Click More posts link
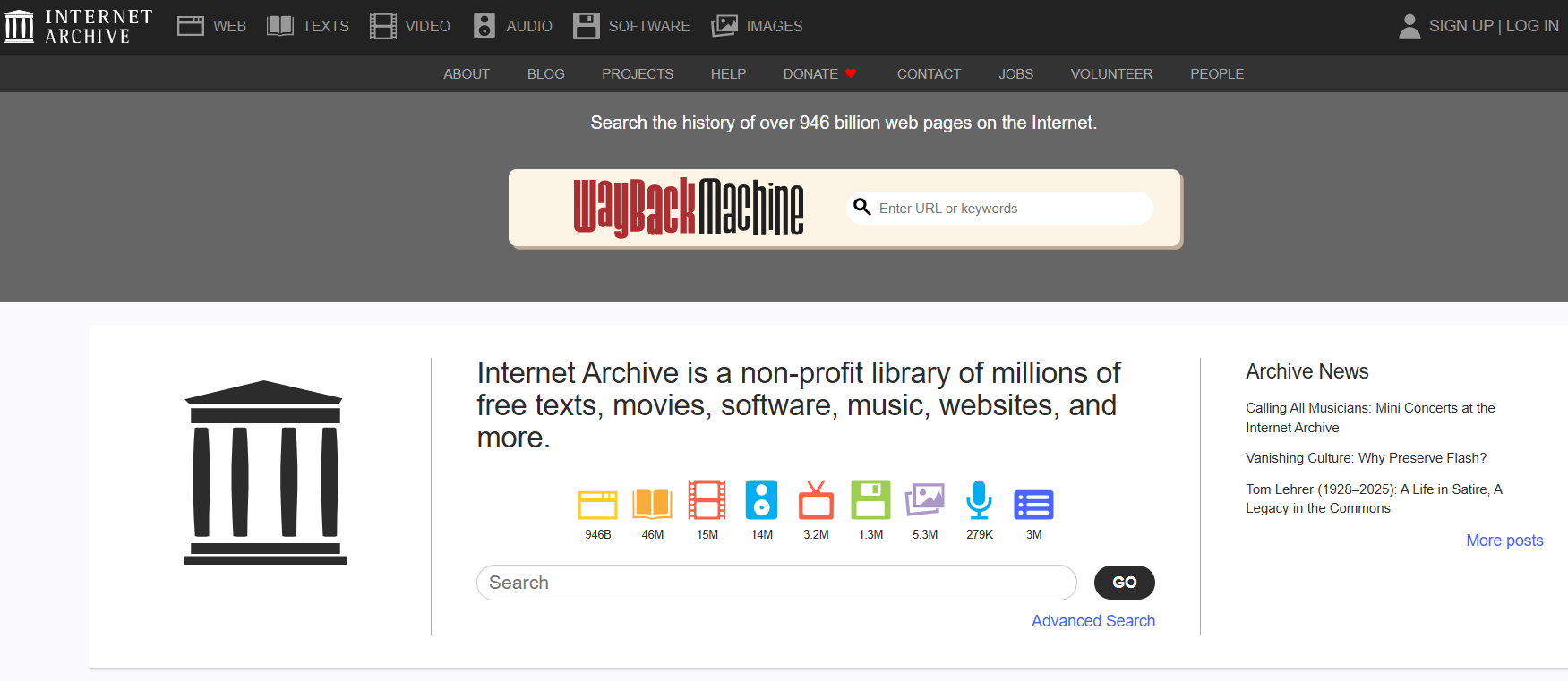The height and width of the screenshot is (681, 1568). pos(1504,541)
